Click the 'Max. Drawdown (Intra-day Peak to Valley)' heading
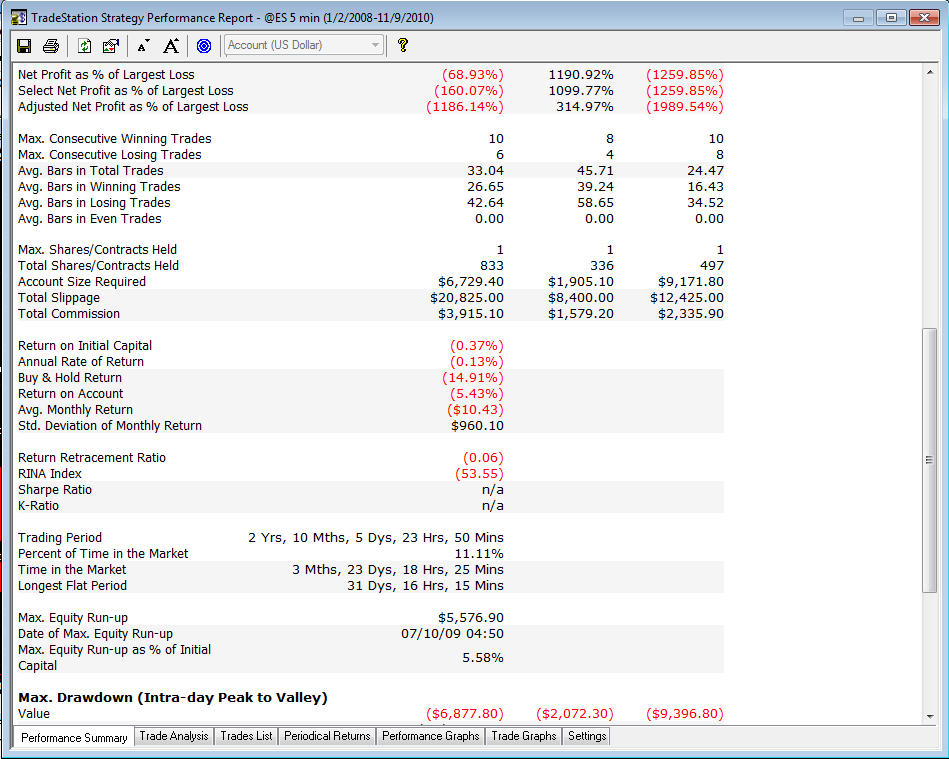 click(172, 697)
